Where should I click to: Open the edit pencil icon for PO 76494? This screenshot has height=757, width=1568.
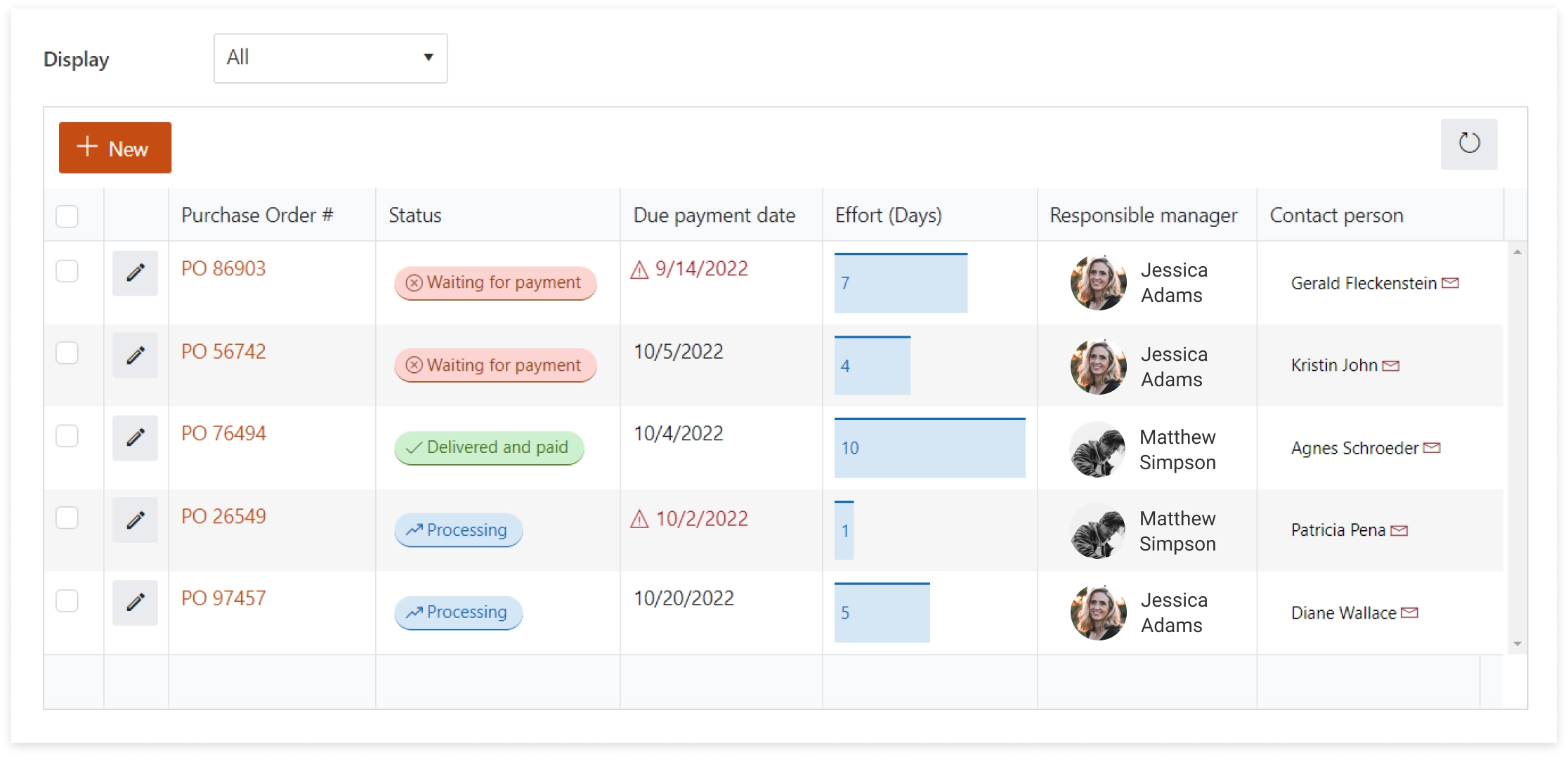pyautogui.click(x=135, y=437)
